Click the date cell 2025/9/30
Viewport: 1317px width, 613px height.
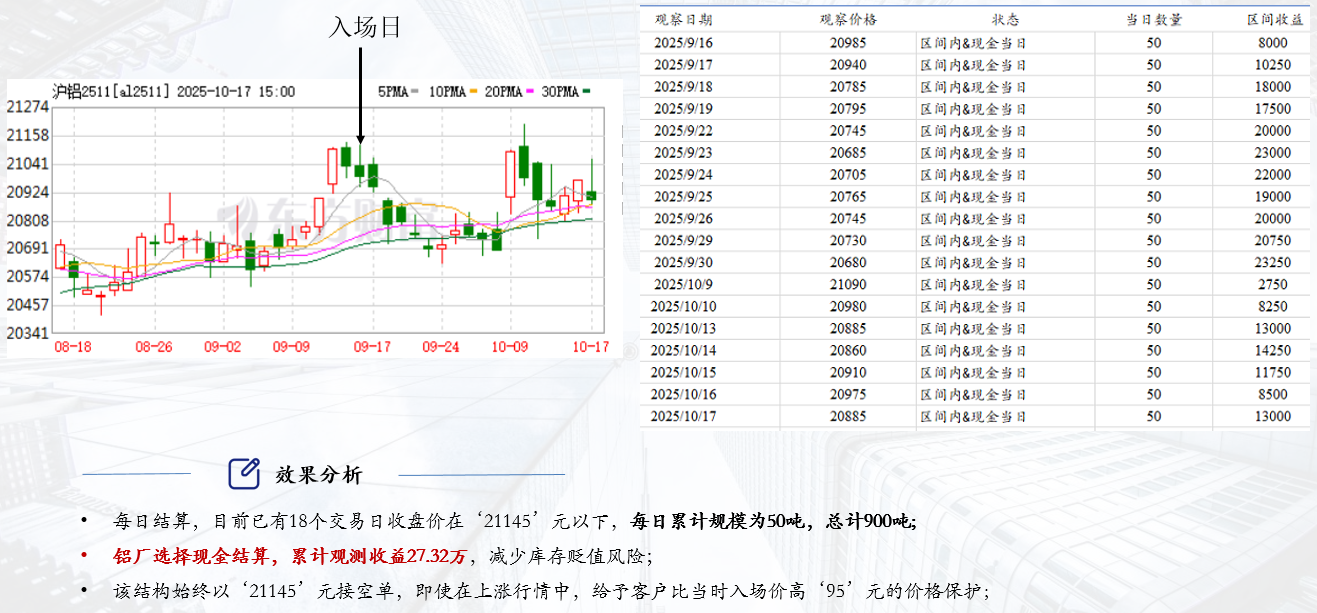684,263
